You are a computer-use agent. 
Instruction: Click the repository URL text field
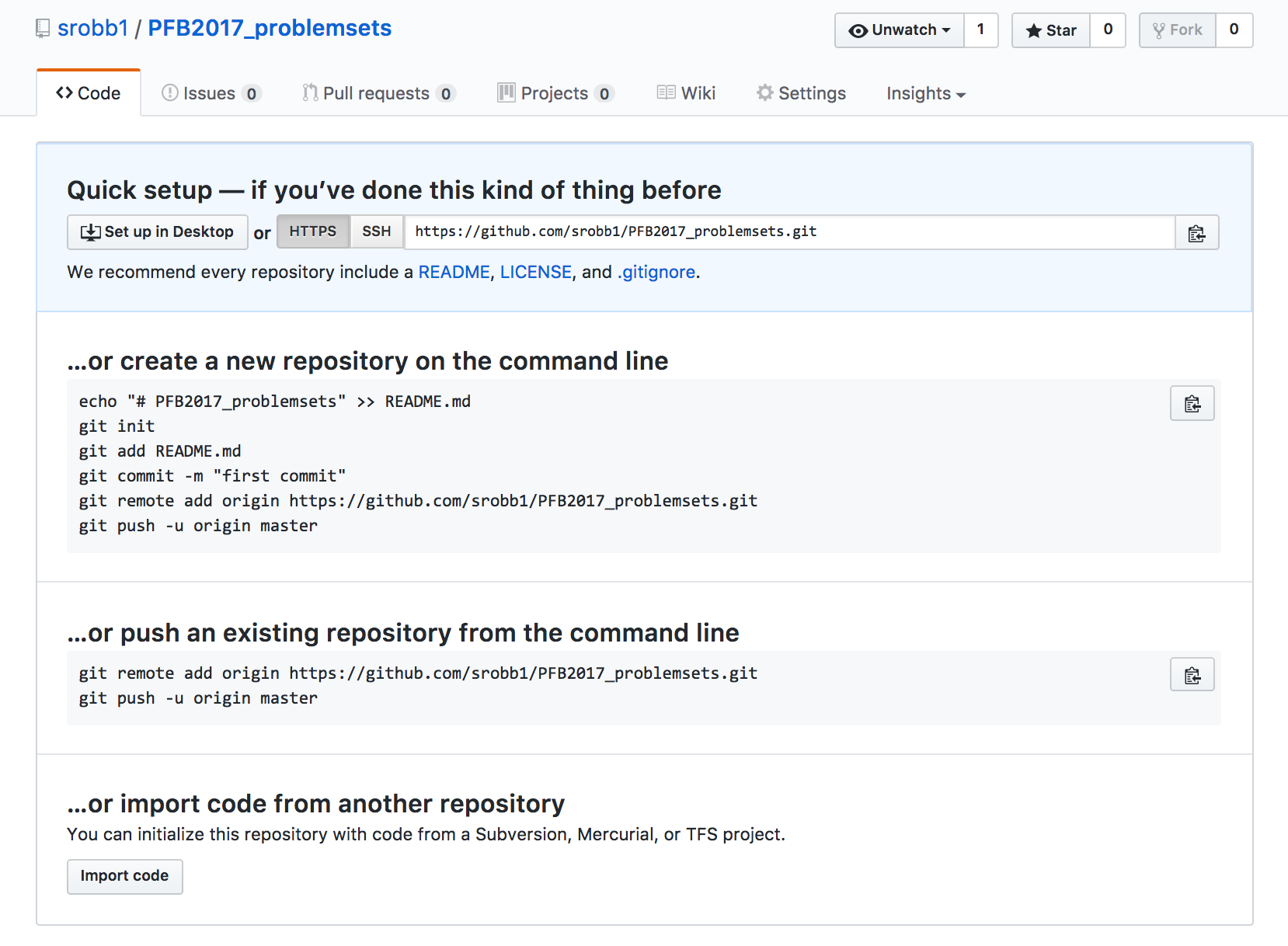789,232
